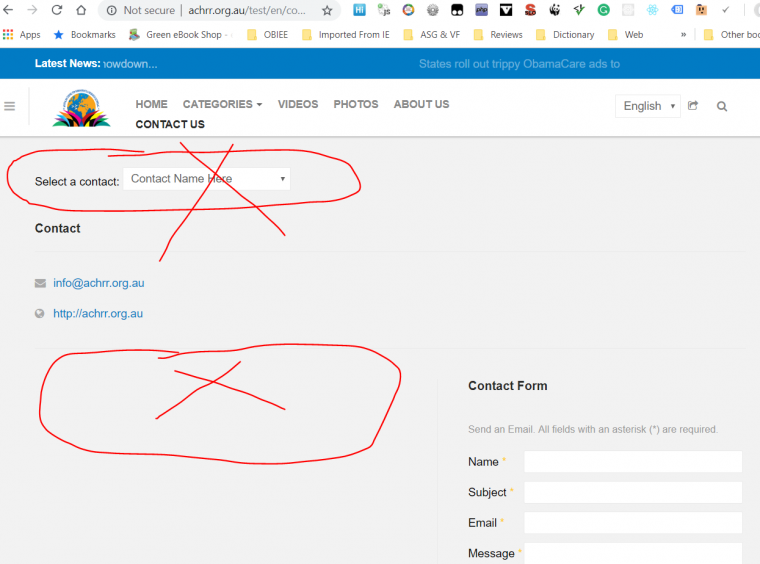The image size is (760, 564).
Task: Click the gray checkmark extension icon
Action: click(x=726, y=10)
